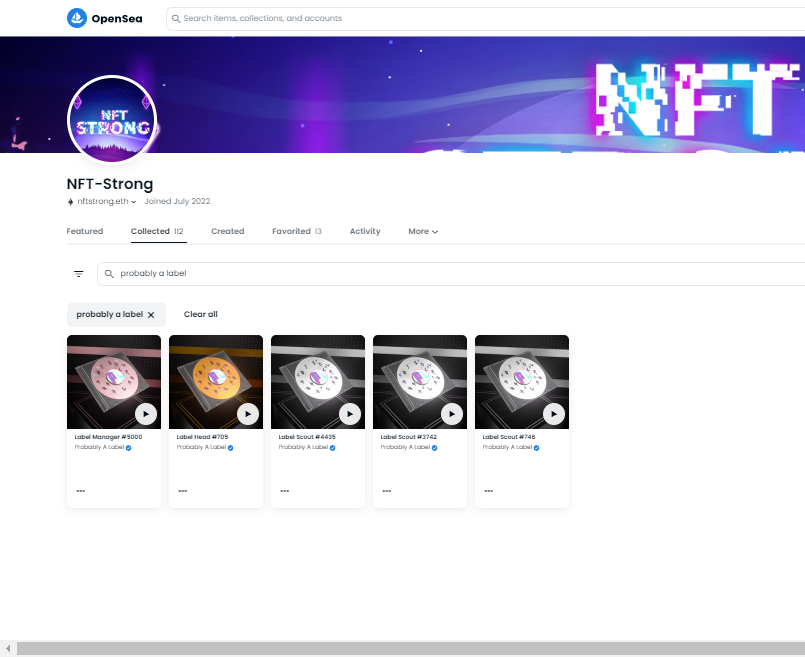Open more options for Label Scout #3742

tap(387, 491)
